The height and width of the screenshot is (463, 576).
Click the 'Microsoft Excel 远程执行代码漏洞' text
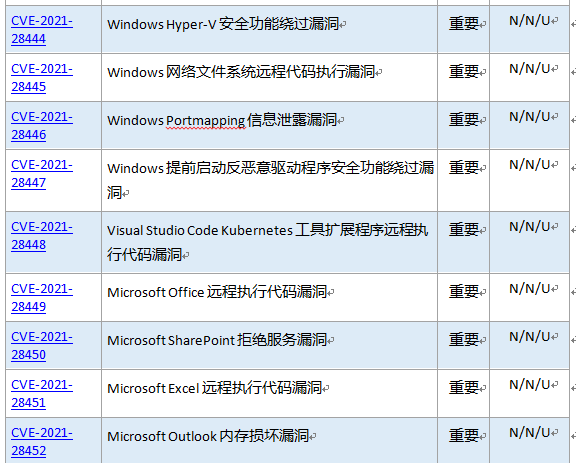point(215,388)
